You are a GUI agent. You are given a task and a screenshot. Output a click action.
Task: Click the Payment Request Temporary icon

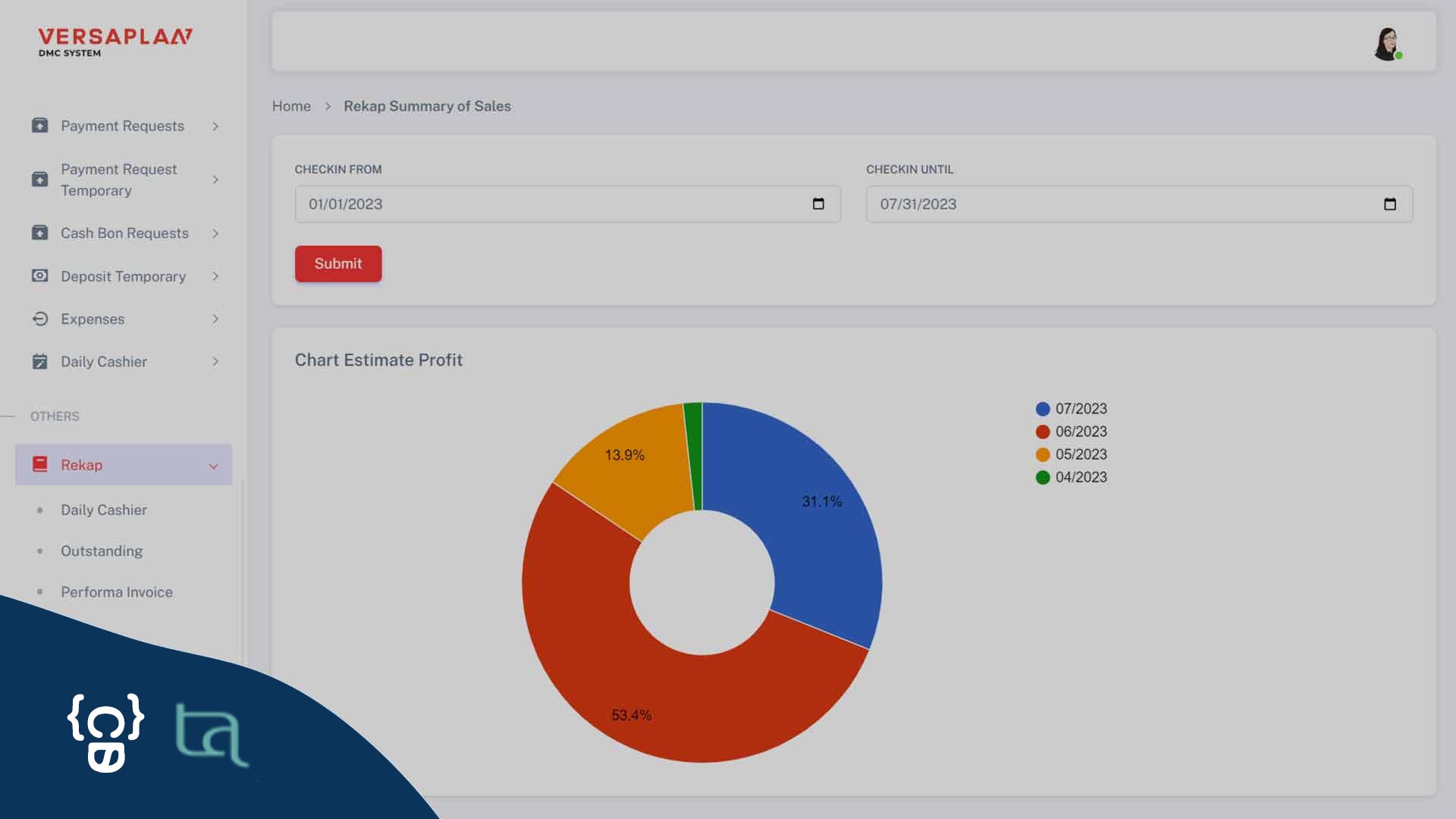pos(39,180)
